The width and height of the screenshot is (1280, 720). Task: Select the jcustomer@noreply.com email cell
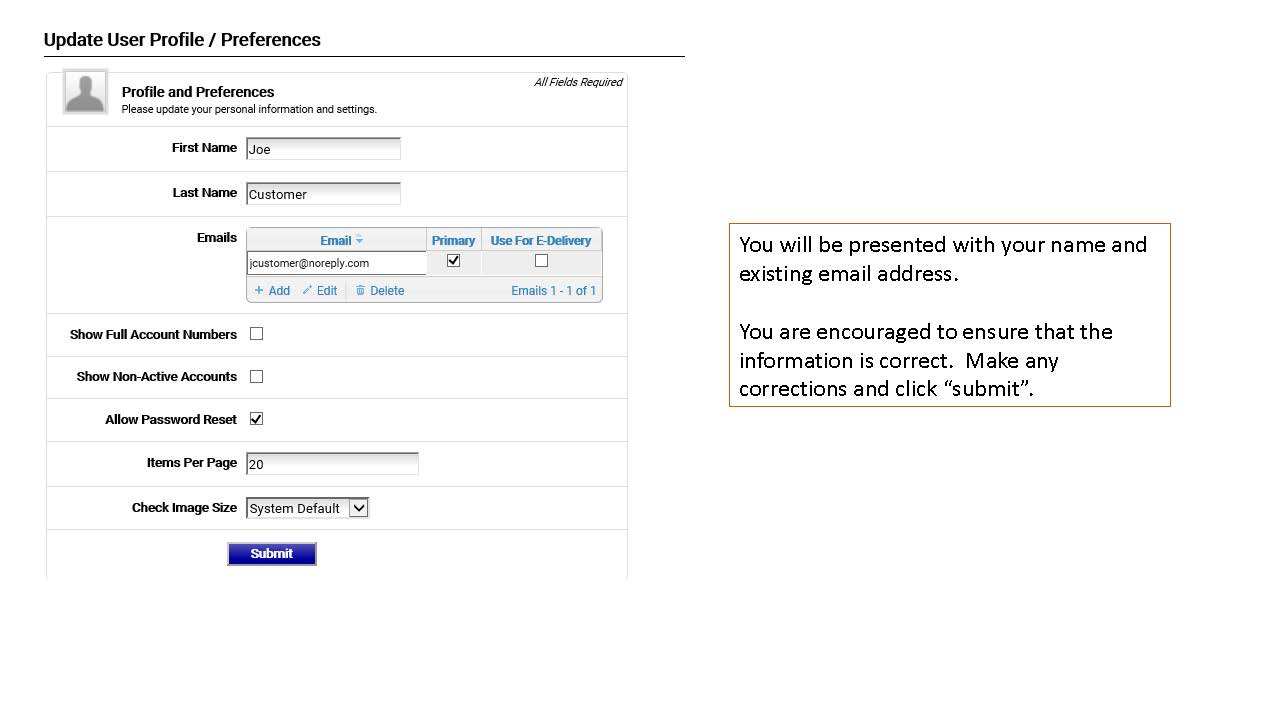tap(336, 263)
